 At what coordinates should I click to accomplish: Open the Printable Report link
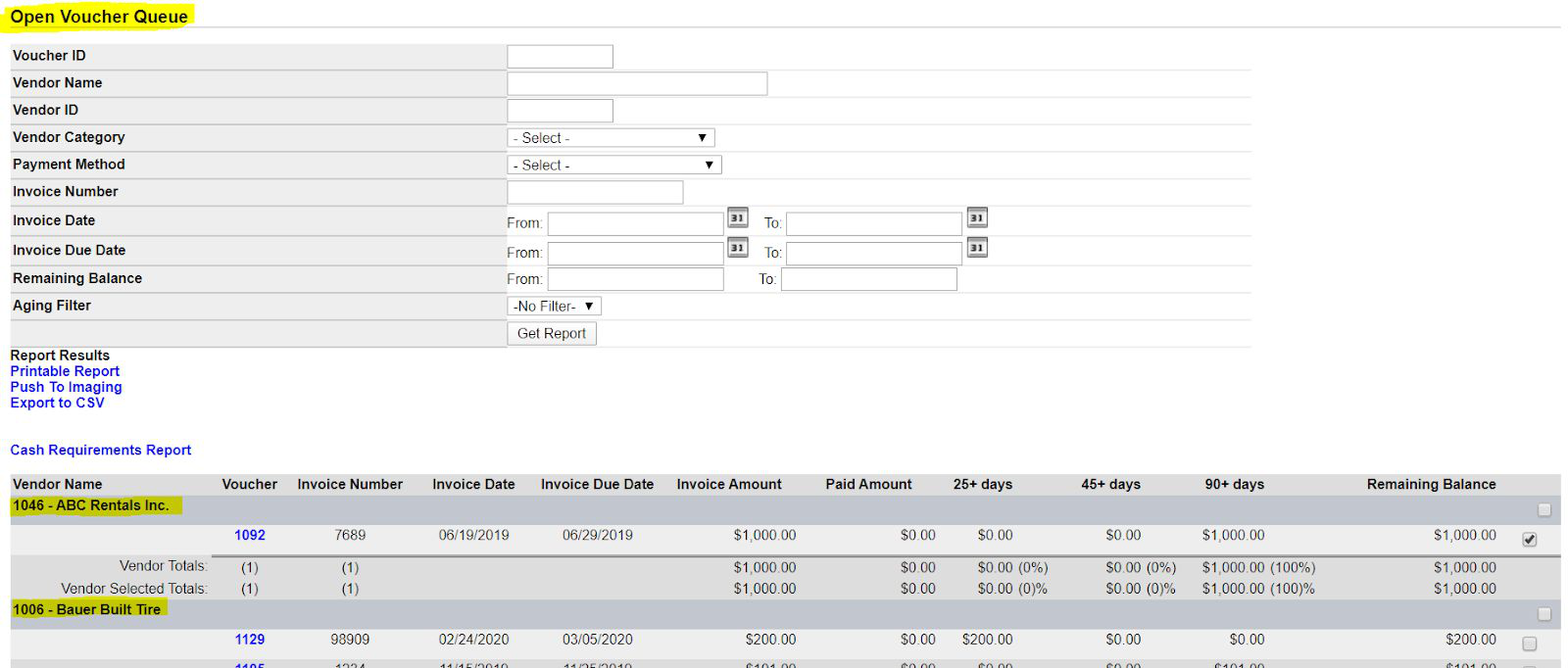tap(65, 371)
